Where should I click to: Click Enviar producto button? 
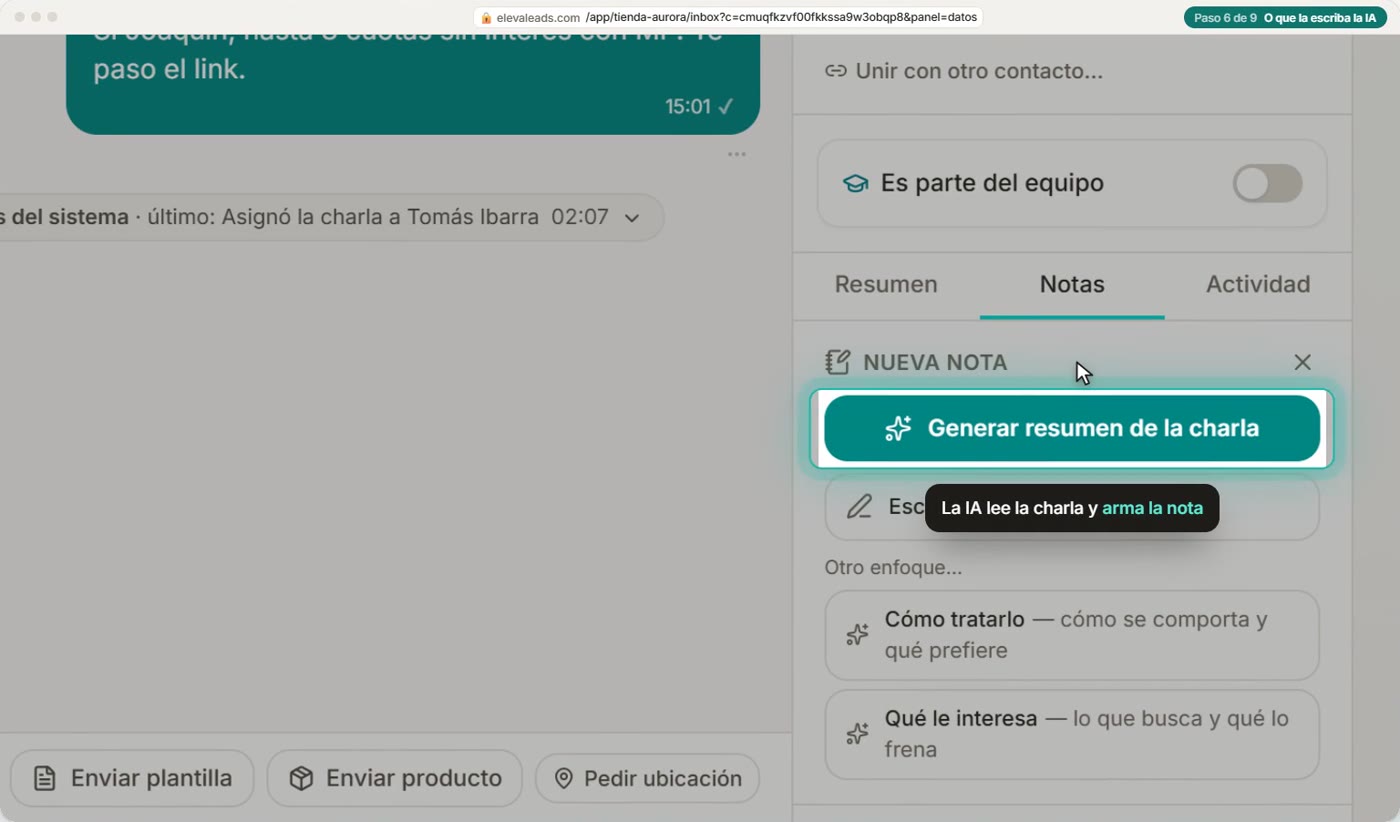coord(394,778)
